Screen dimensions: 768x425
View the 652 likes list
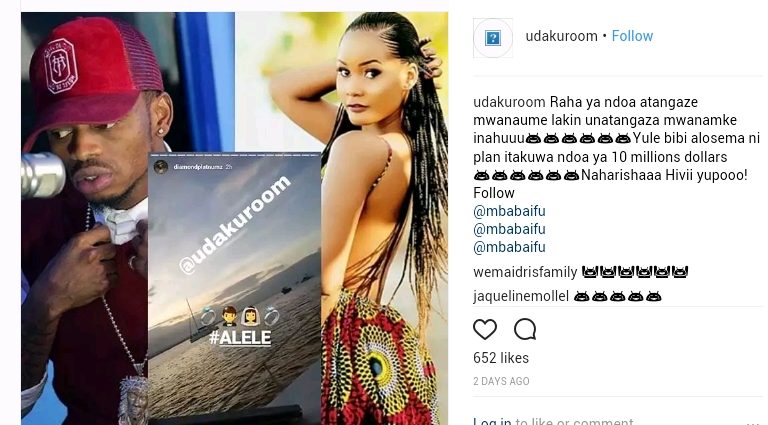[x=501, y=358]
